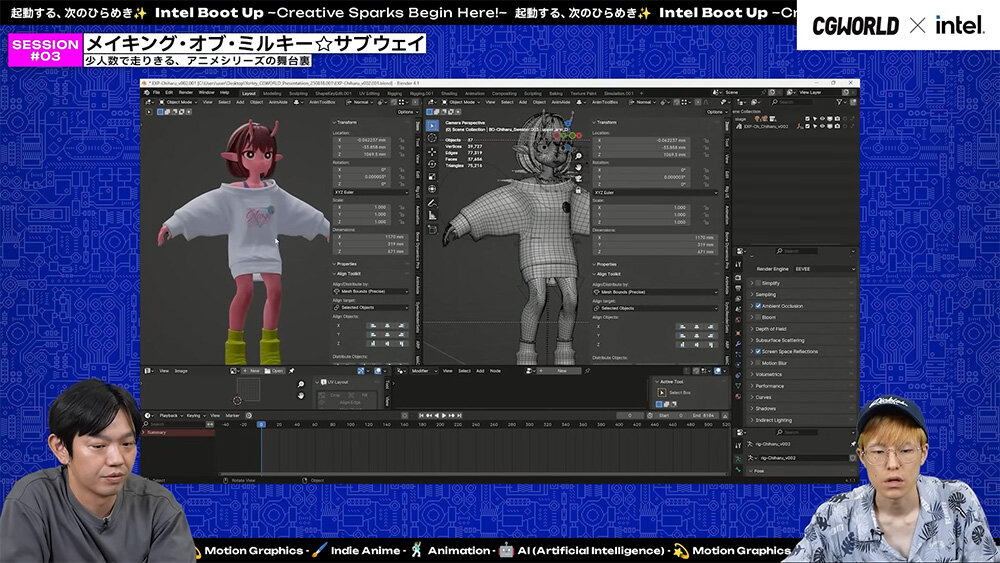Viewport: 1000px width, 563px height.
Task: Click the timeline playhead at frame 0
Action: (x=261, y=424)
